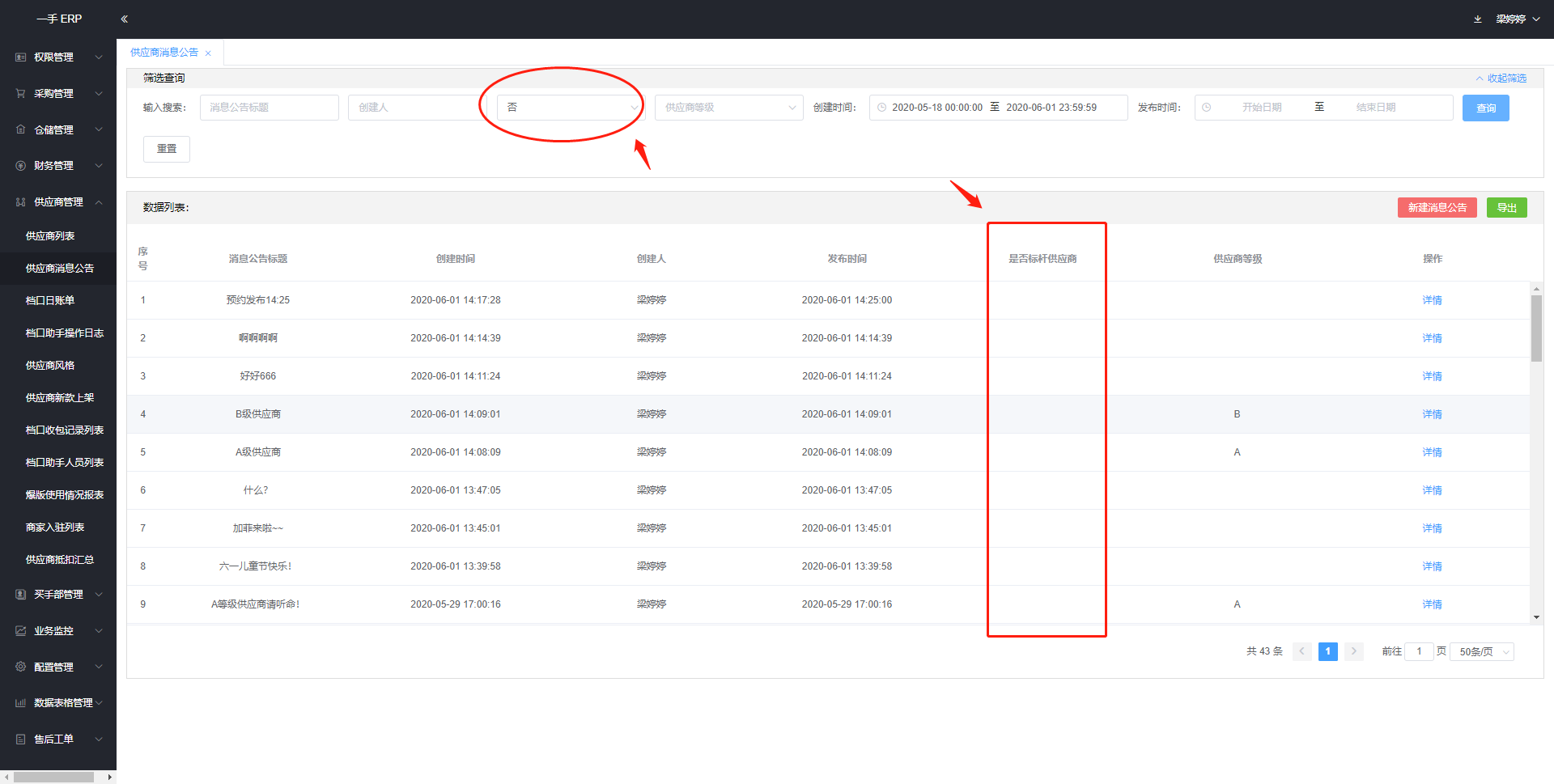Image resolution: width=1554 pixels, height=784 pixels.
Task: Open 档口收包记录列表 in sidebar
Action: point(65,430)
